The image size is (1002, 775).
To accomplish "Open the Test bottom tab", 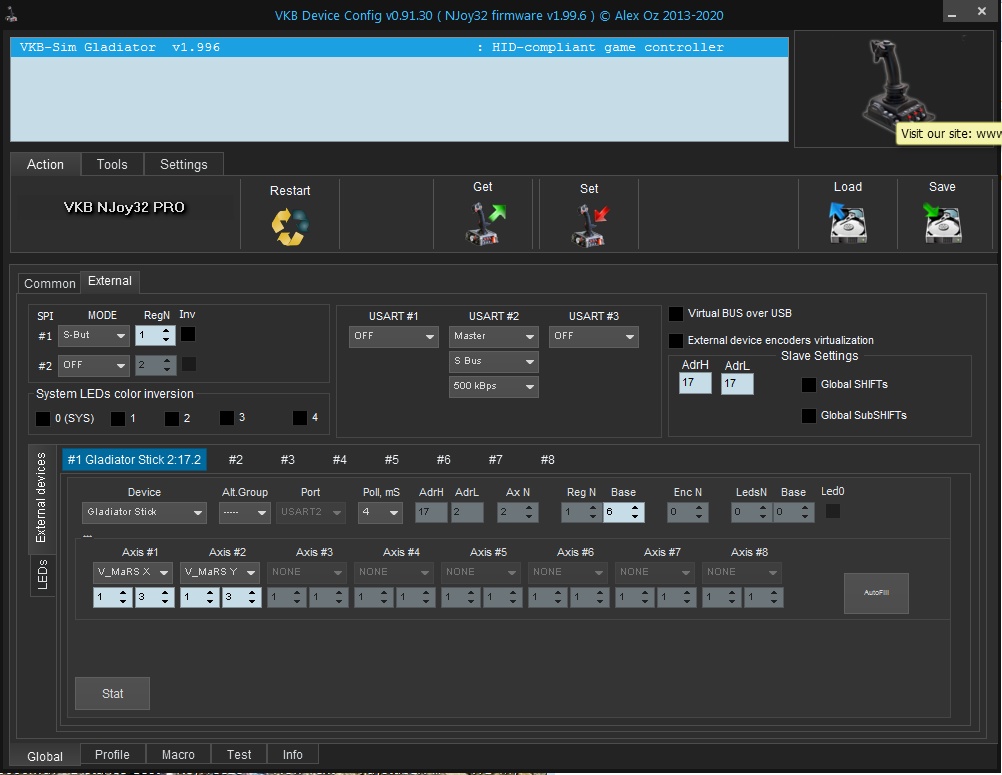I will point(239,755).
